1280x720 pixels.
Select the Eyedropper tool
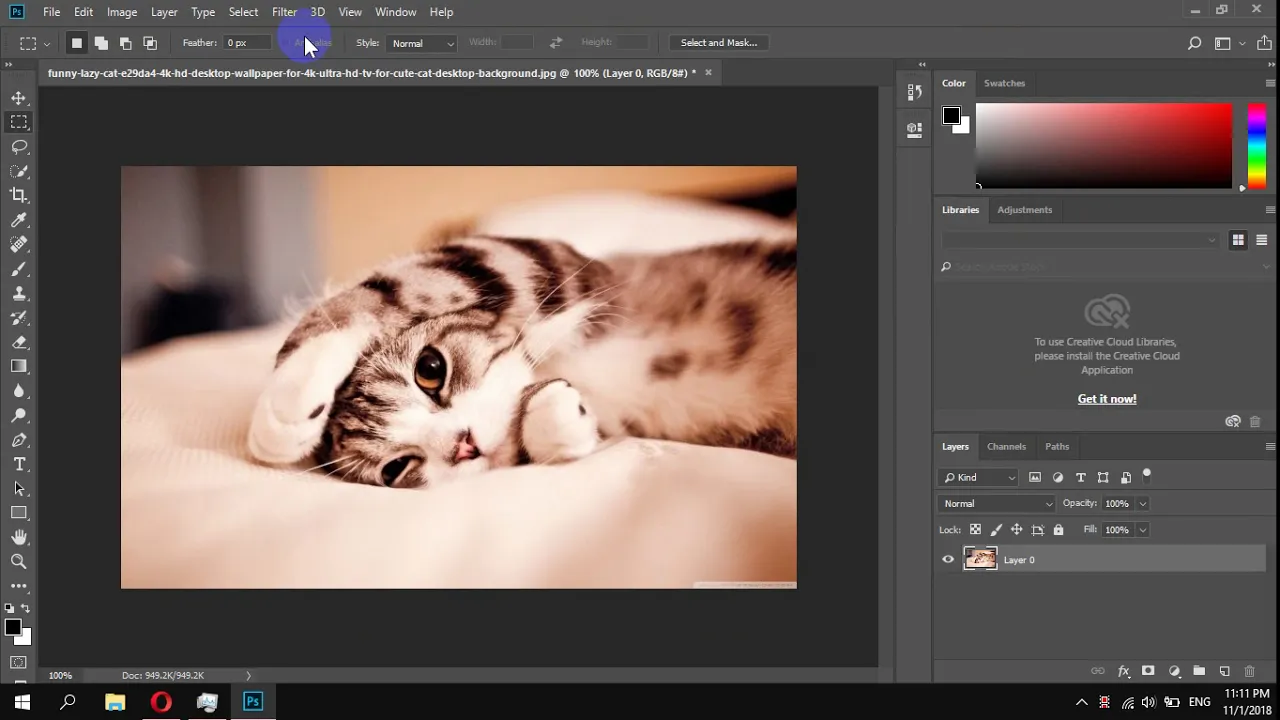(x=19, y=220)
